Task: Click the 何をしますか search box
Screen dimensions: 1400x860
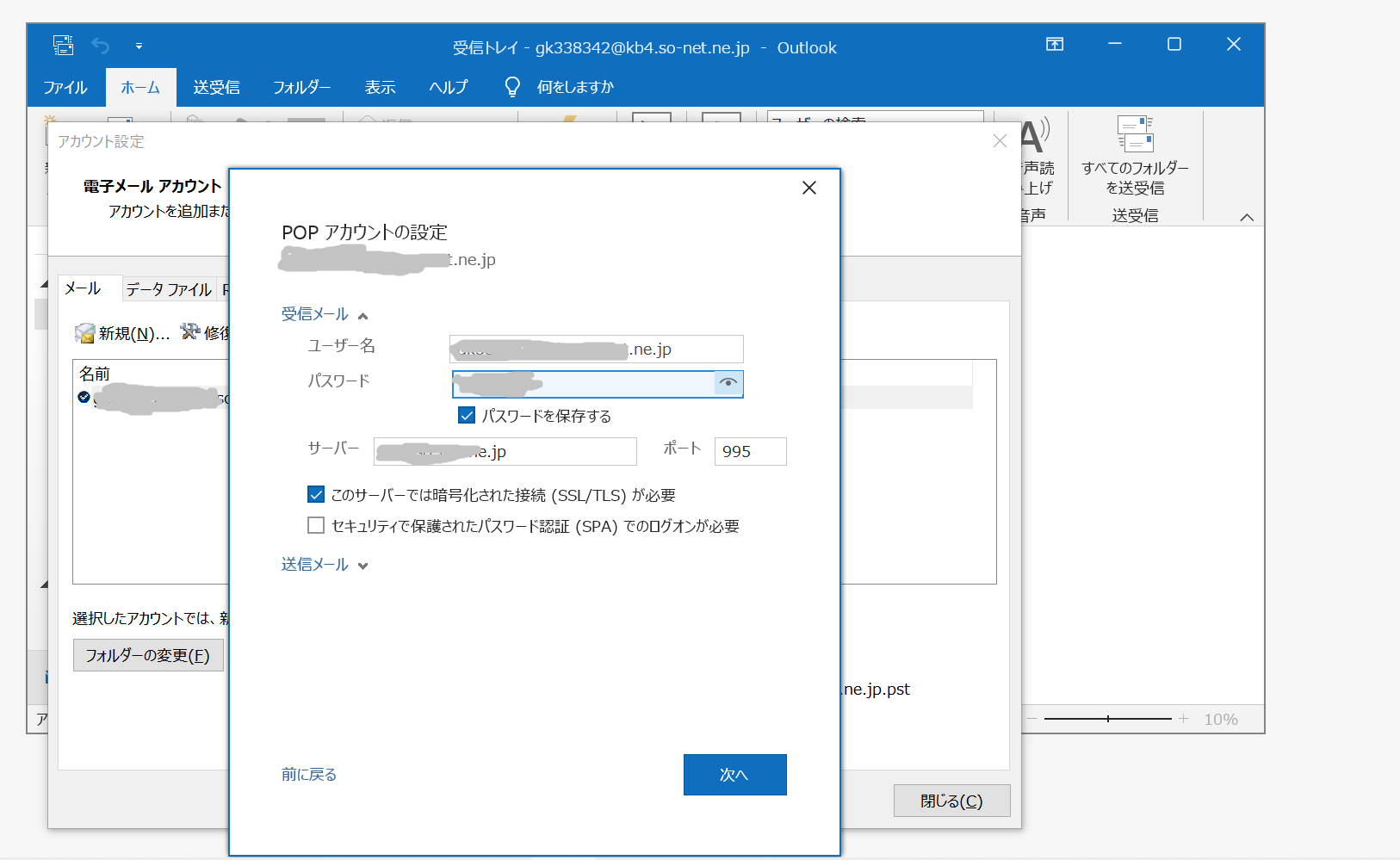Action: click(575, 87)
